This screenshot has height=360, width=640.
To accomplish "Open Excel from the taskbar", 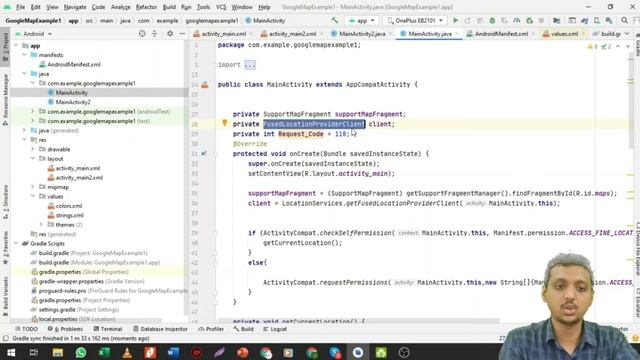I will pos(104,352).
